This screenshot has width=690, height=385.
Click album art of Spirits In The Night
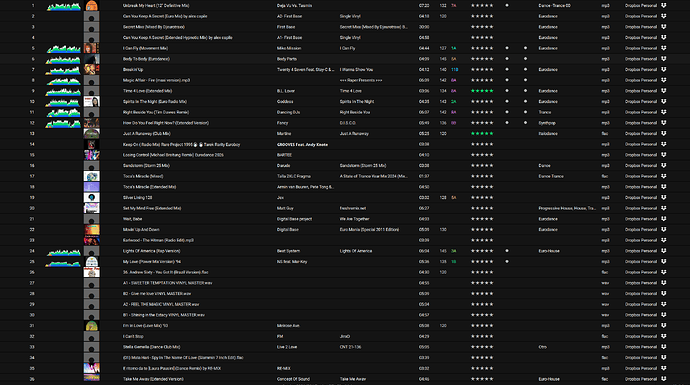(x=92, y=102)
